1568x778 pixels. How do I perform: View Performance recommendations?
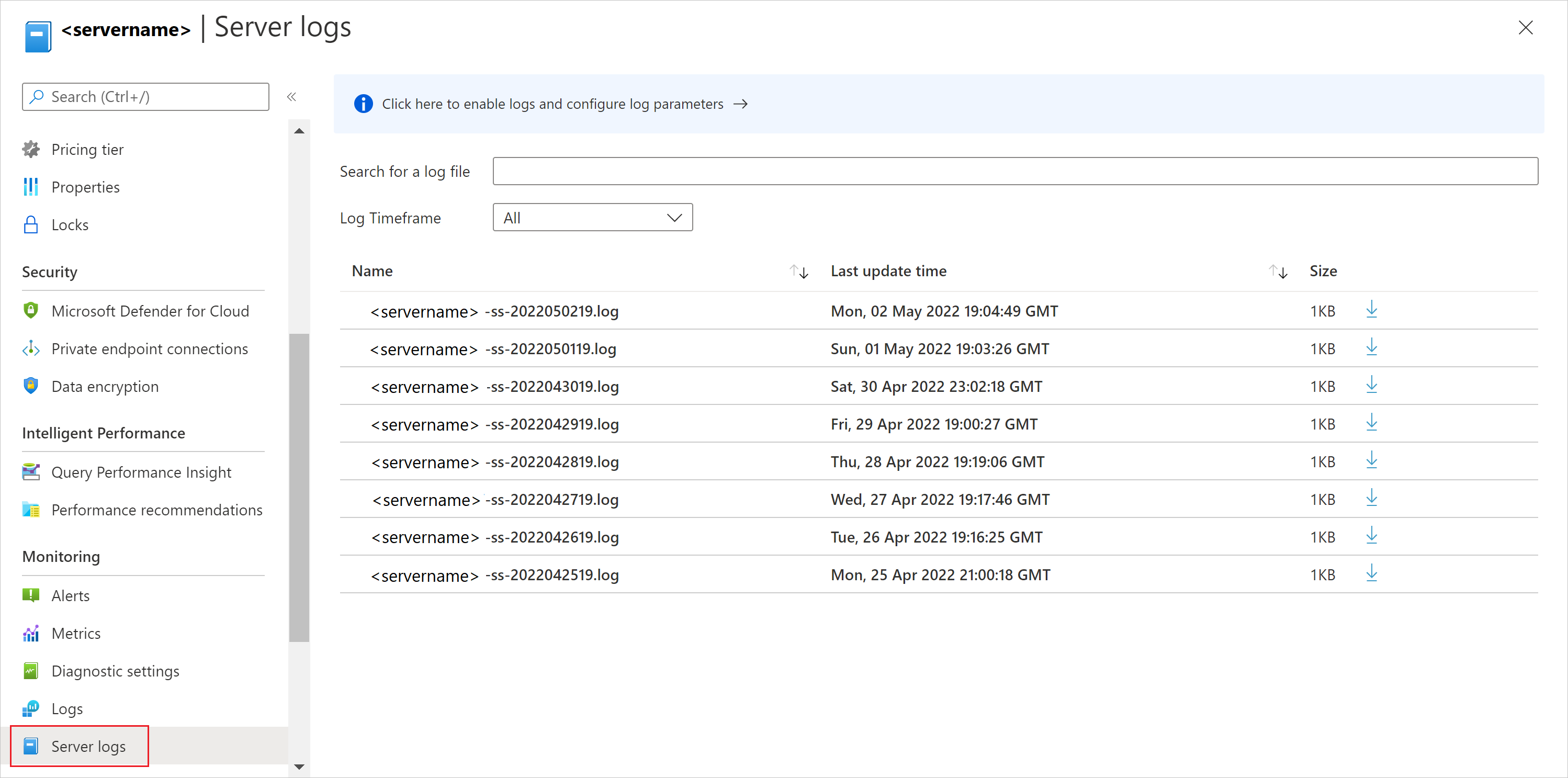point(157,510)
